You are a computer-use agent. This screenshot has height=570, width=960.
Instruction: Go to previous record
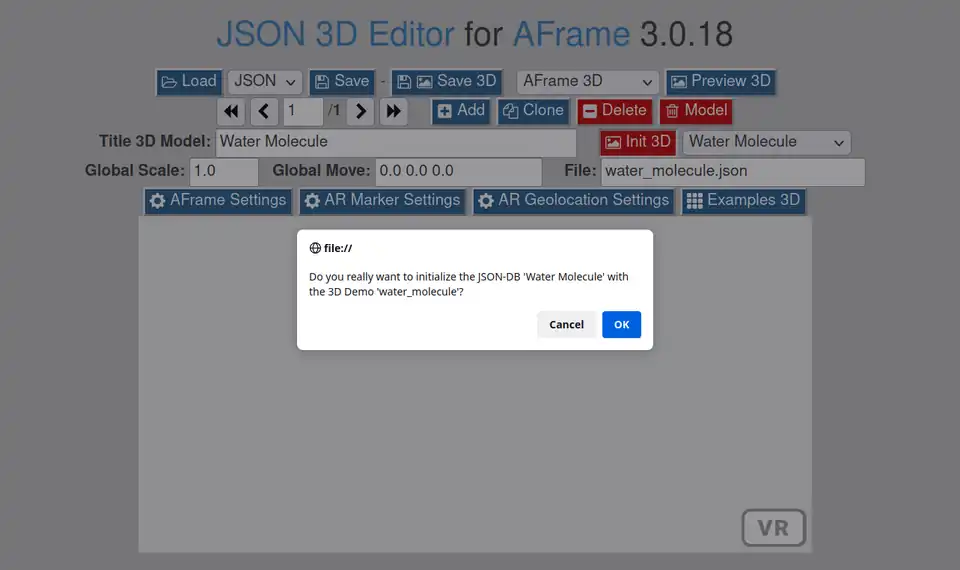(x=264, y=111)
